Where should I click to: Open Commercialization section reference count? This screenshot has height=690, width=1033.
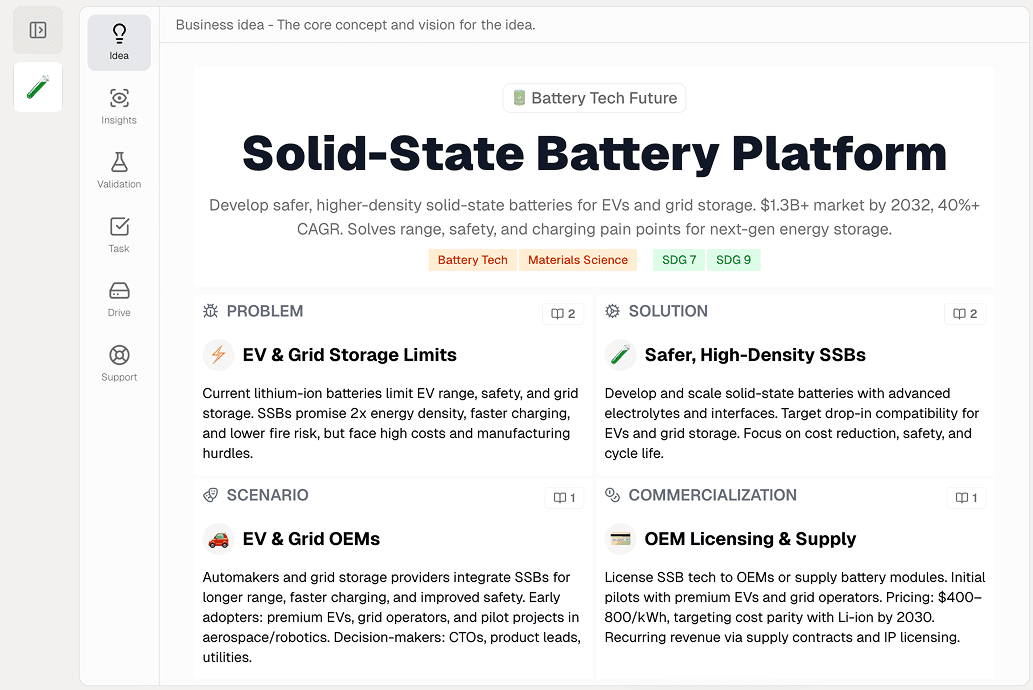pos(966,498)
